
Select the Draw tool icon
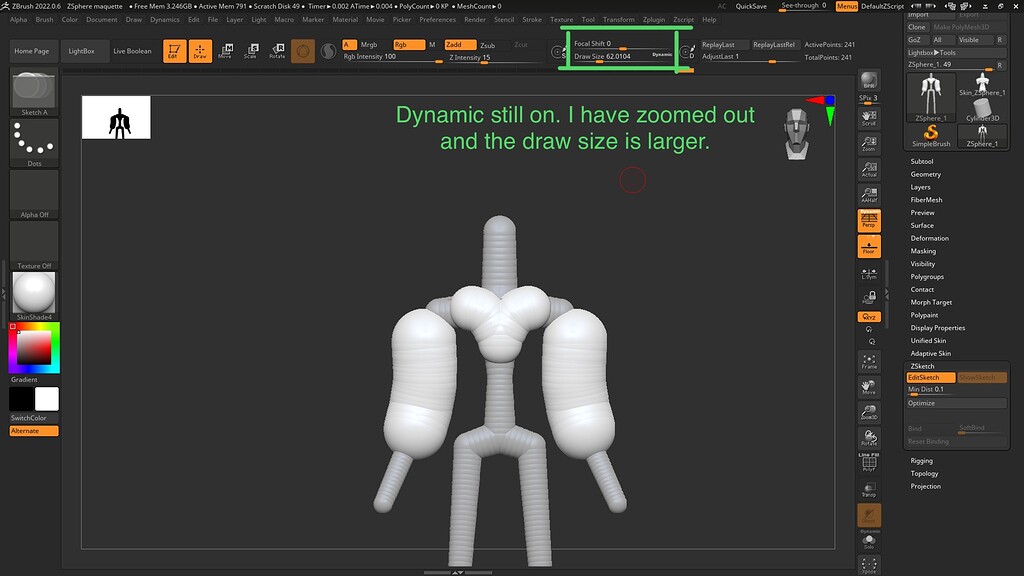click(x=200, y=50)
